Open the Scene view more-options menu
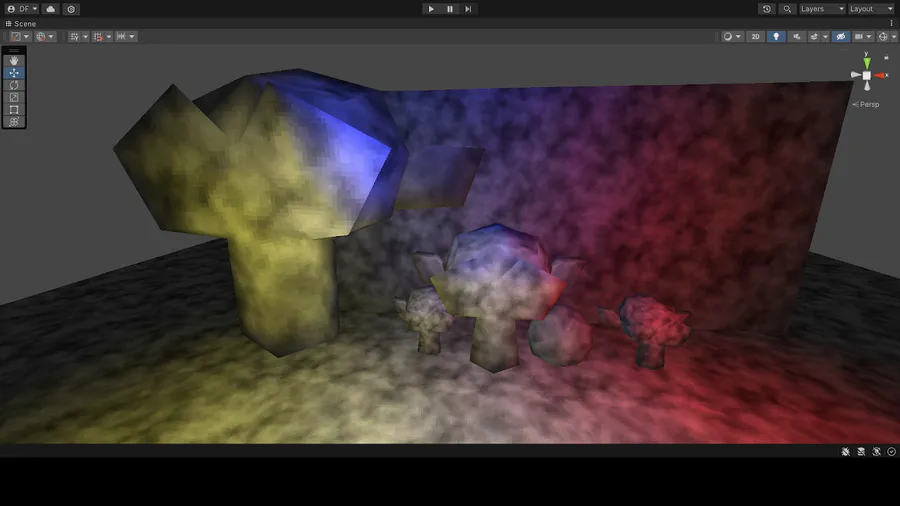 point(891,24)
